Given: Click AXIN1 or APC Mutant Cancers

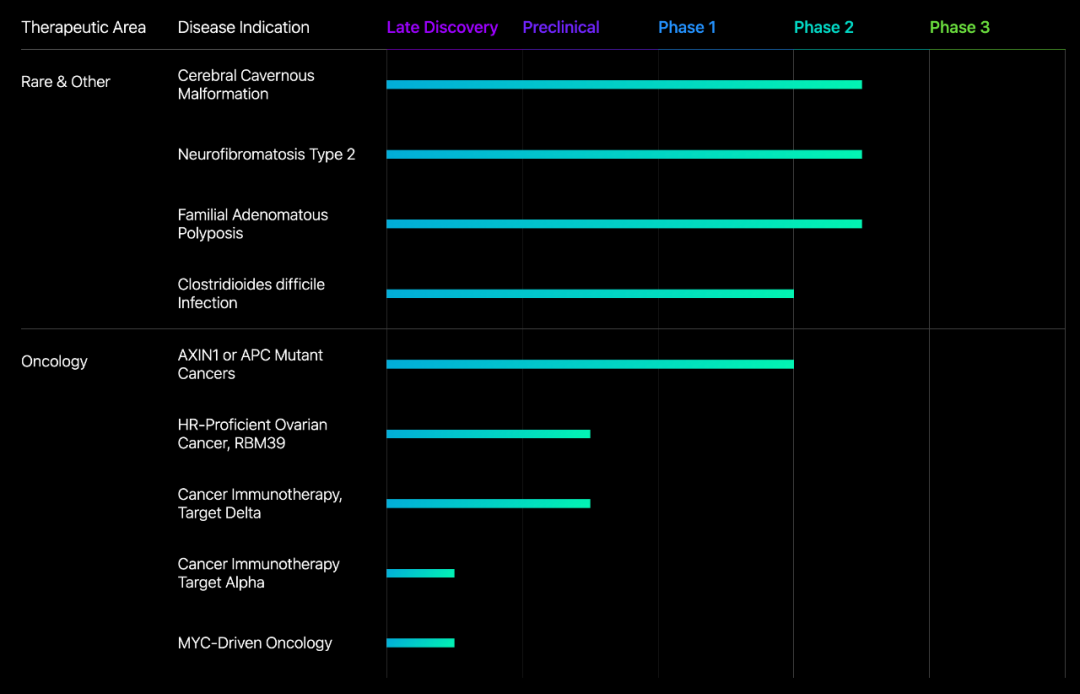Looking at the screenshot, I should coord(250,364).
